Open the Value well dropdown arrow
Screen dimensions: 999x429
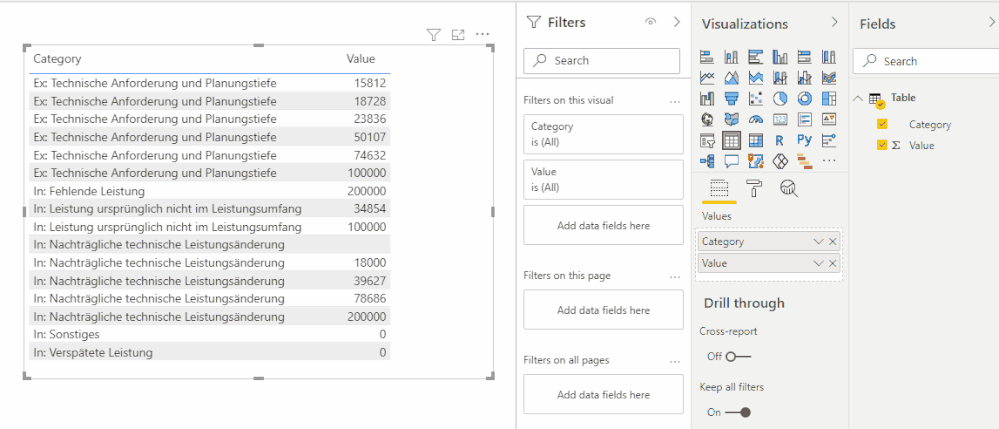(819, 263)
